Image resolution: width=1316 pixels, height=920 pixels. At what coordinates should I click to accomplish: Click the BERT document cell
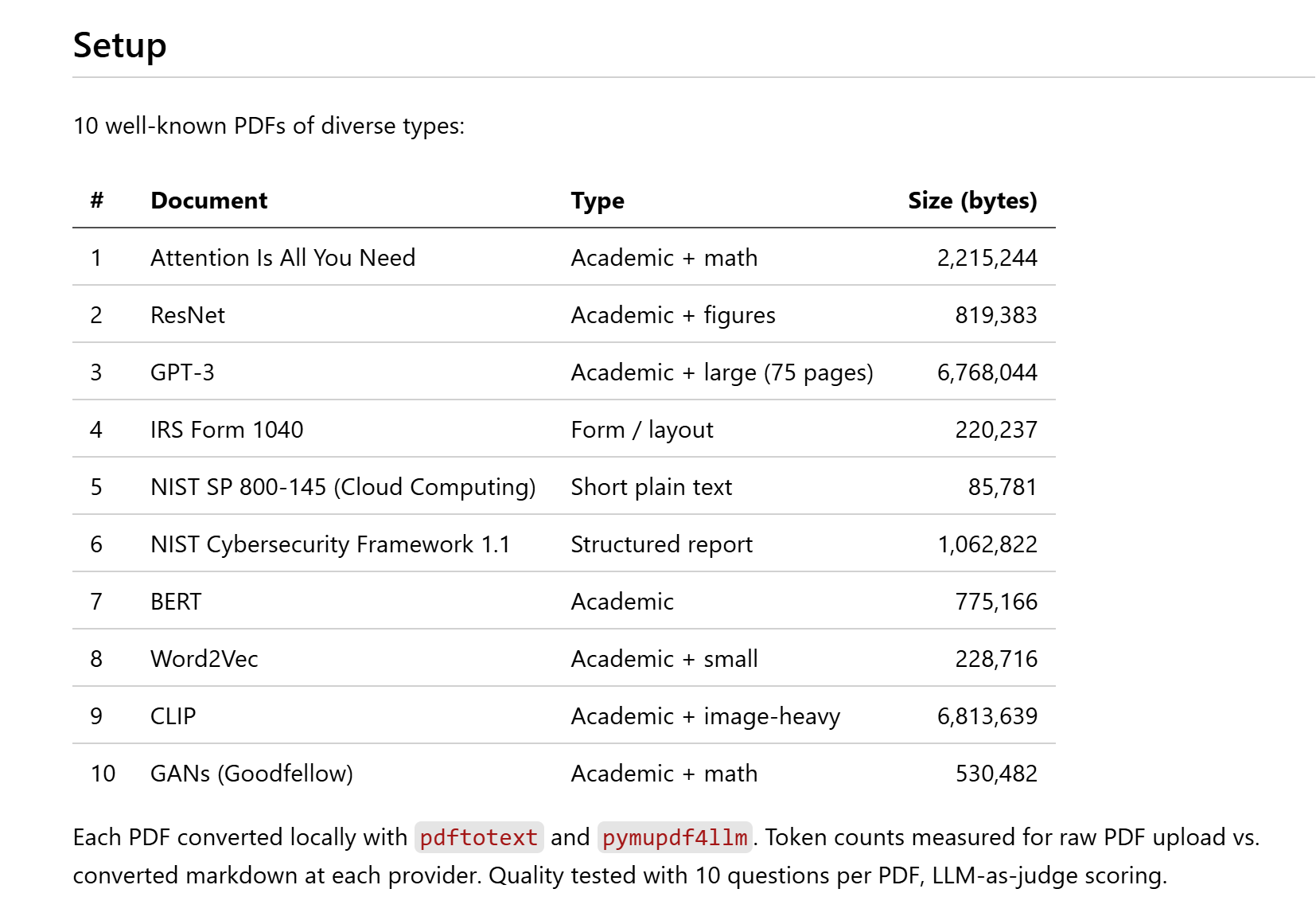[x=176, y=602]
